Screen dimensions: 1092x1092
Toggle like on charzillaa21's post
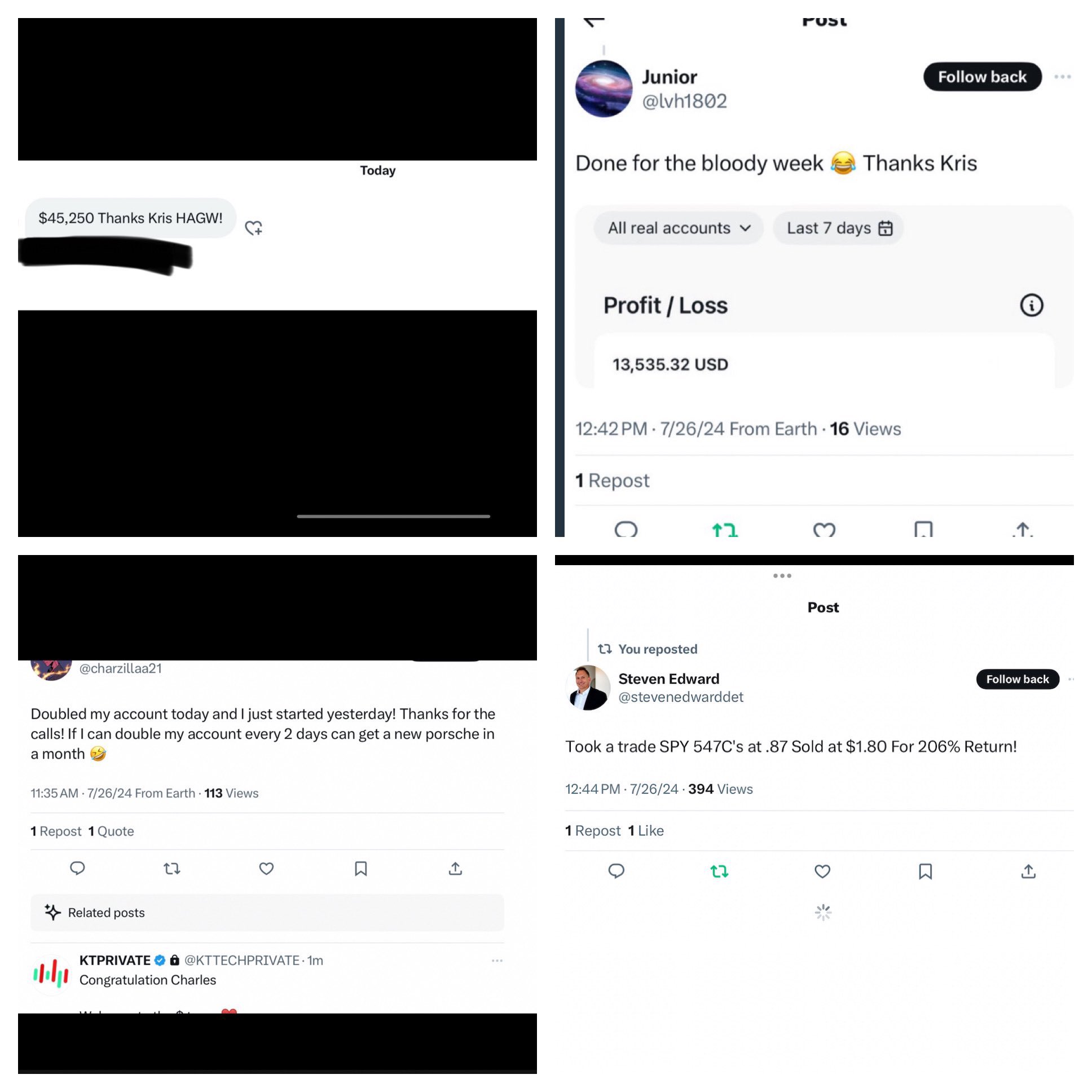[x=266, y=869]
